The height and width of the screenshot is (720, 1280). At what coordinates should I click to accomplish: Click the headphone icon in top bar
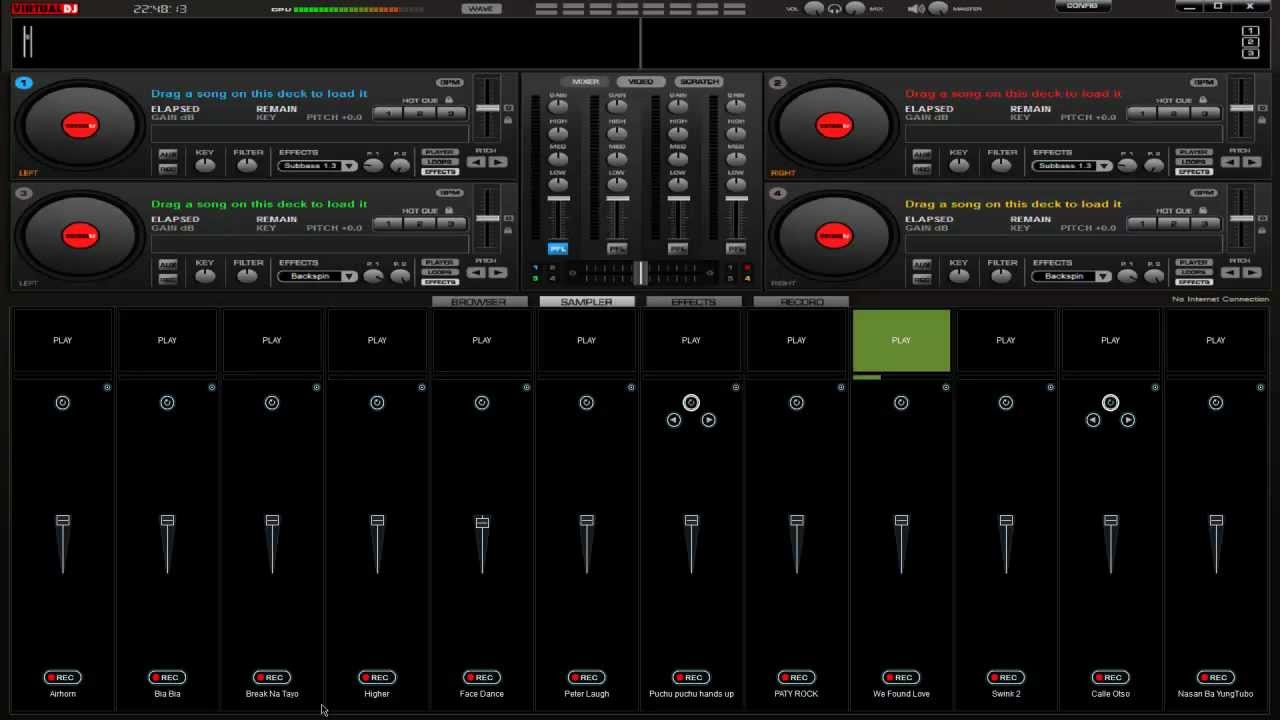tap(834, 9)
